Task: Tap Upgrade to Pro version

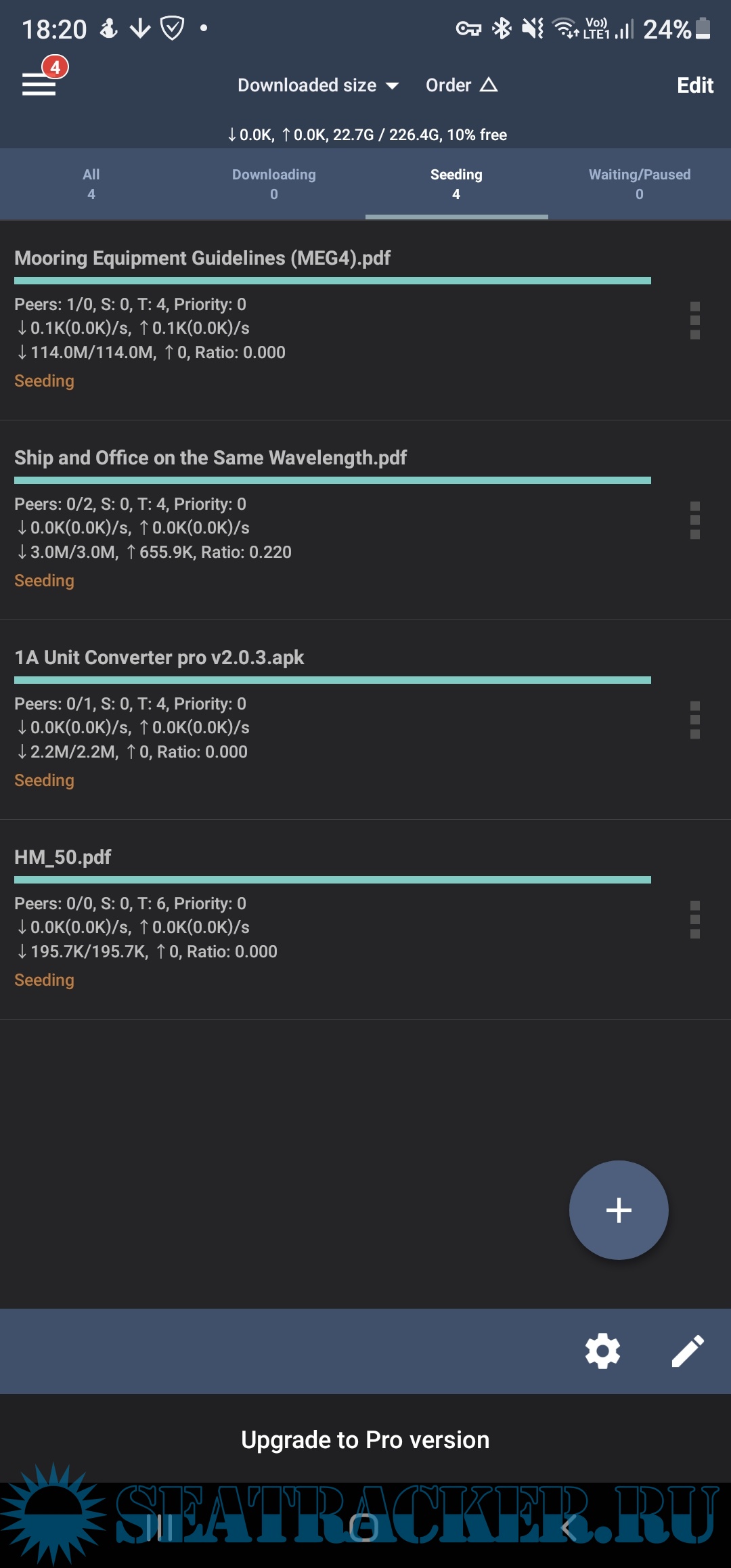Action: tap(365, 1440)
